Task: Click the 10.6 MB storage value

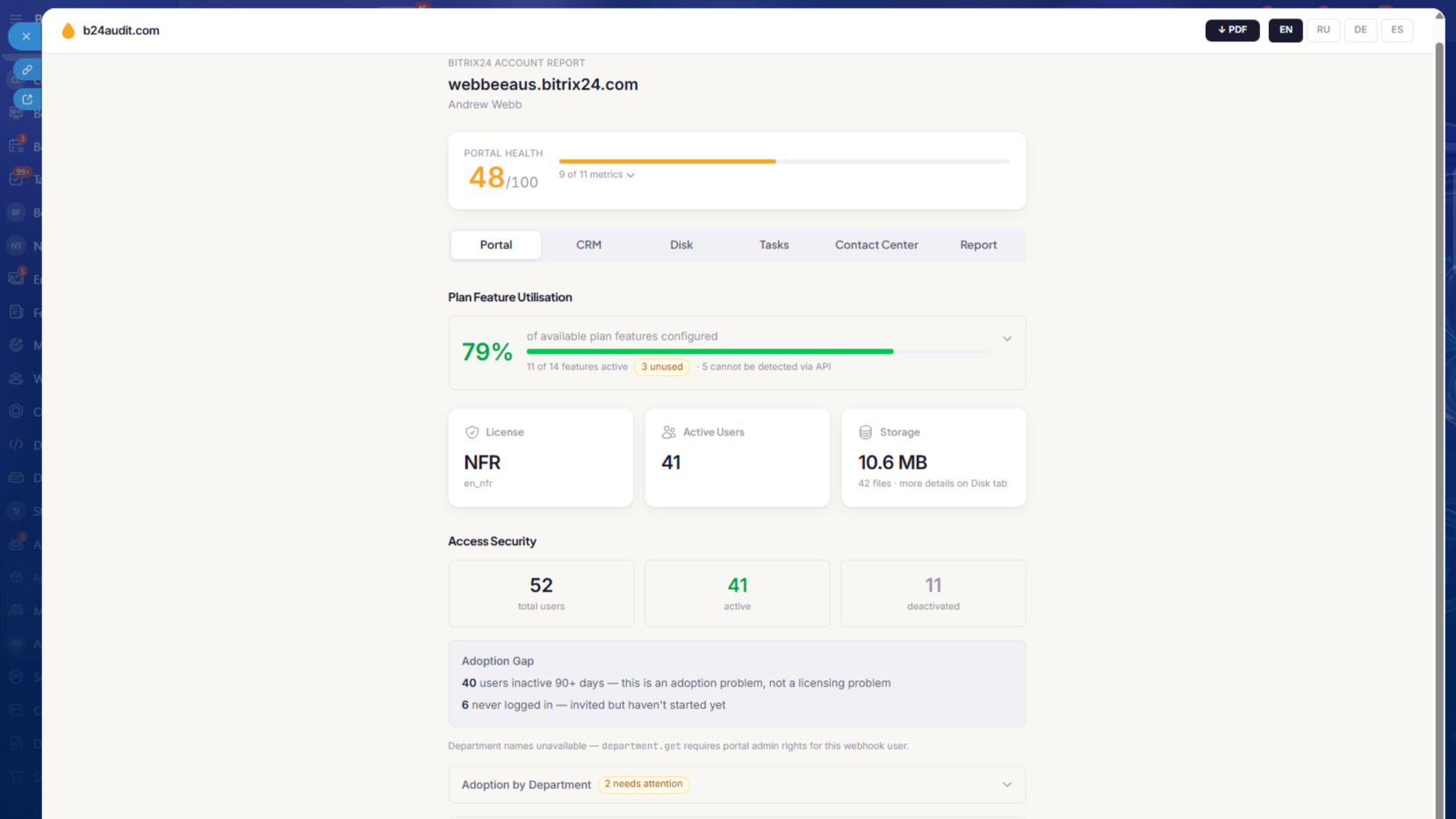Action: click(x=892, y=463)
